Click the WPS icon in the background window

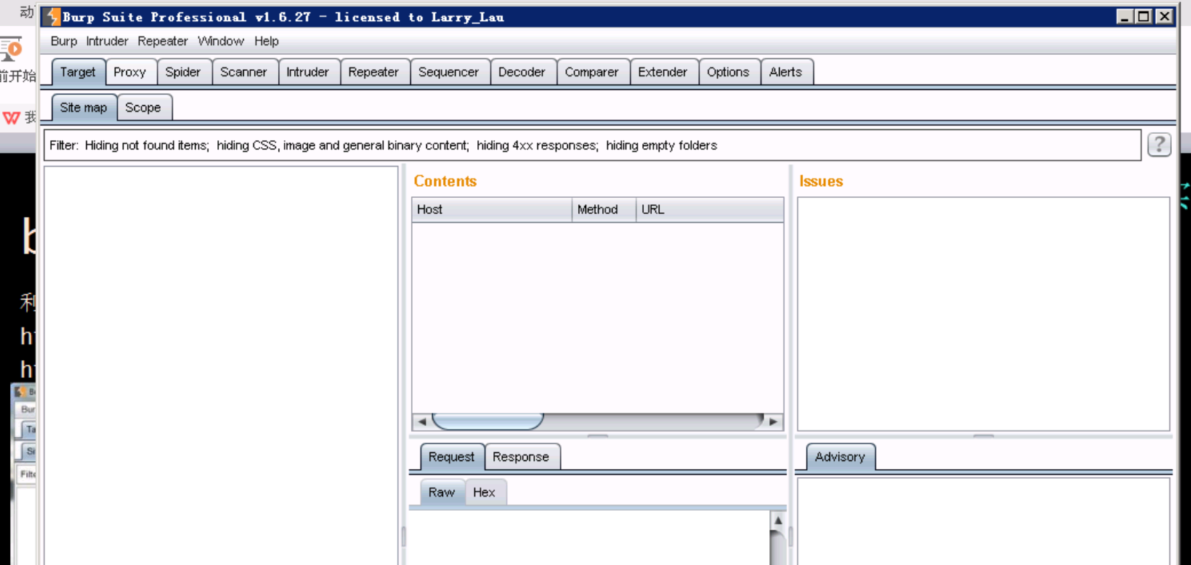point(11,118)
